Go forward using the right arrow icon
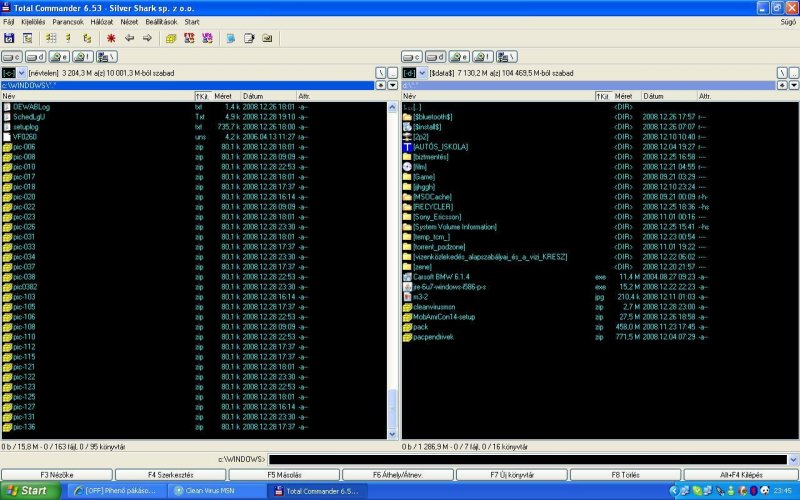The height and width of the screenshot is (500, 800). pyautogui.click(x=147, y=38)
